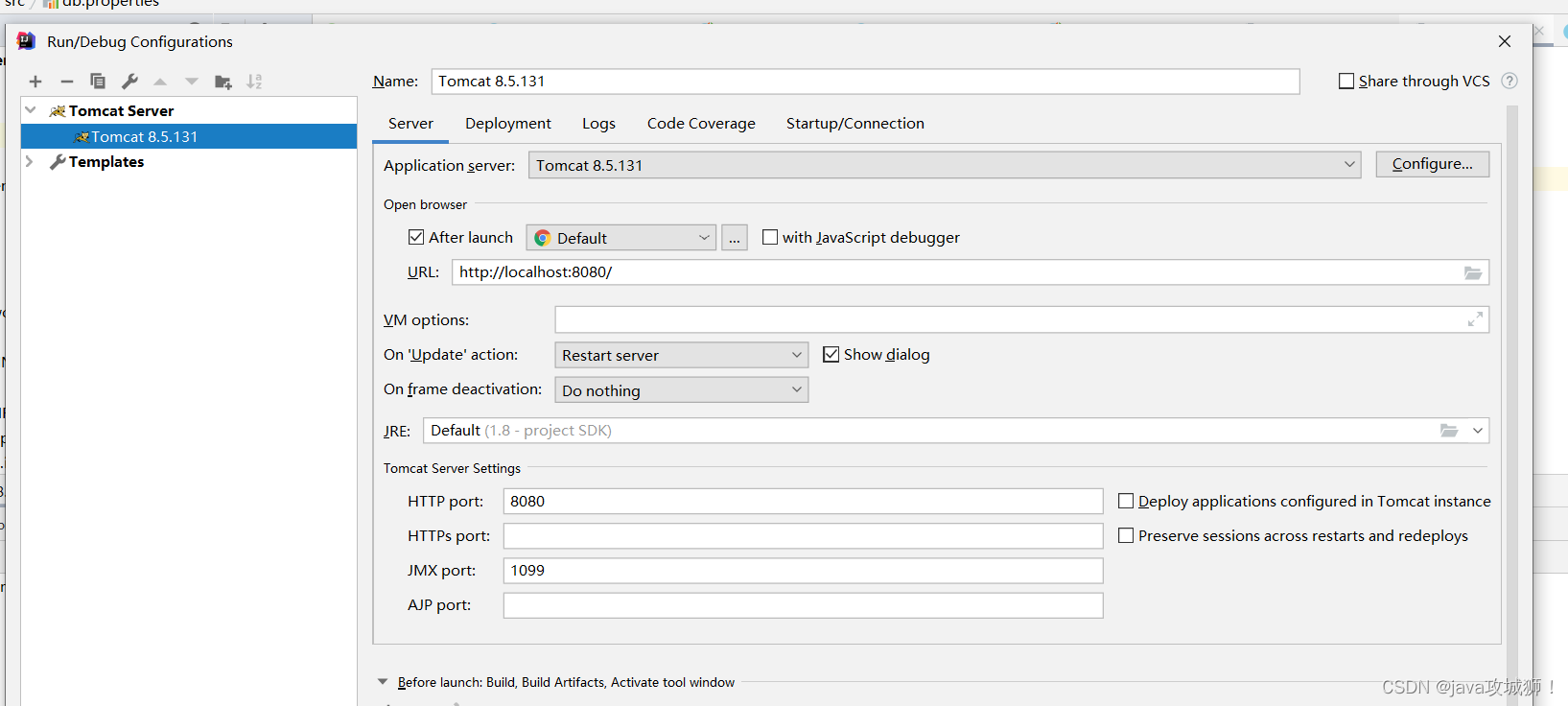Close the Run/Debug Configurations dialog
The height and width of the screenshot is (706, 1568).
point(1505,41)
